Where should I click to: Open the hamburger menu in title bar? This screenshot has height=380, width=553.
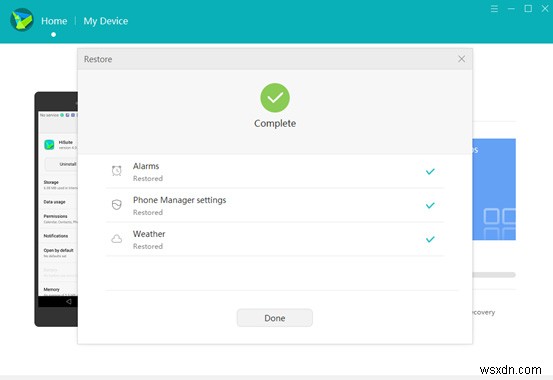pyautogui.click(x=494, y=9)
